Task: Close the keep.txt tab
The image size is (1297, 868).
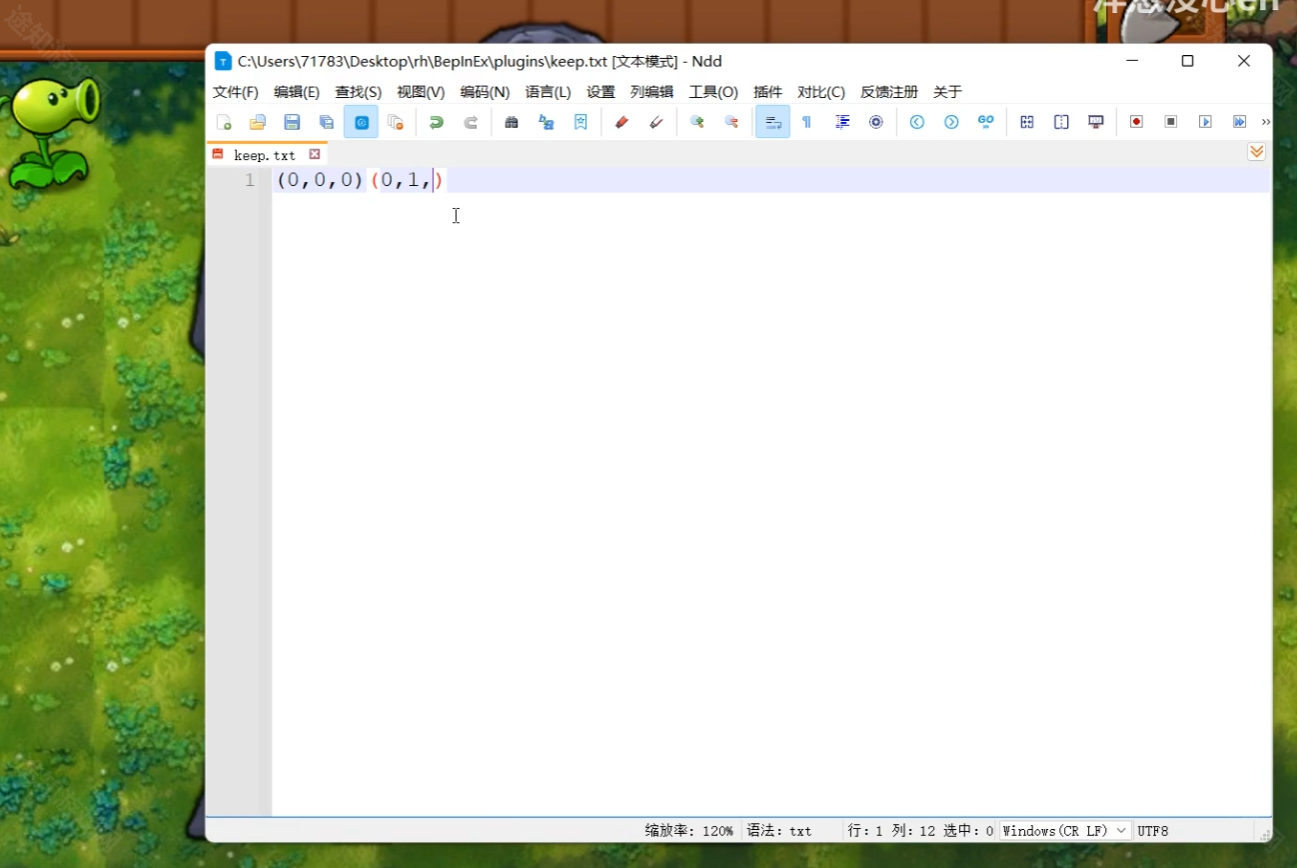Action: [x=314, y=155]
